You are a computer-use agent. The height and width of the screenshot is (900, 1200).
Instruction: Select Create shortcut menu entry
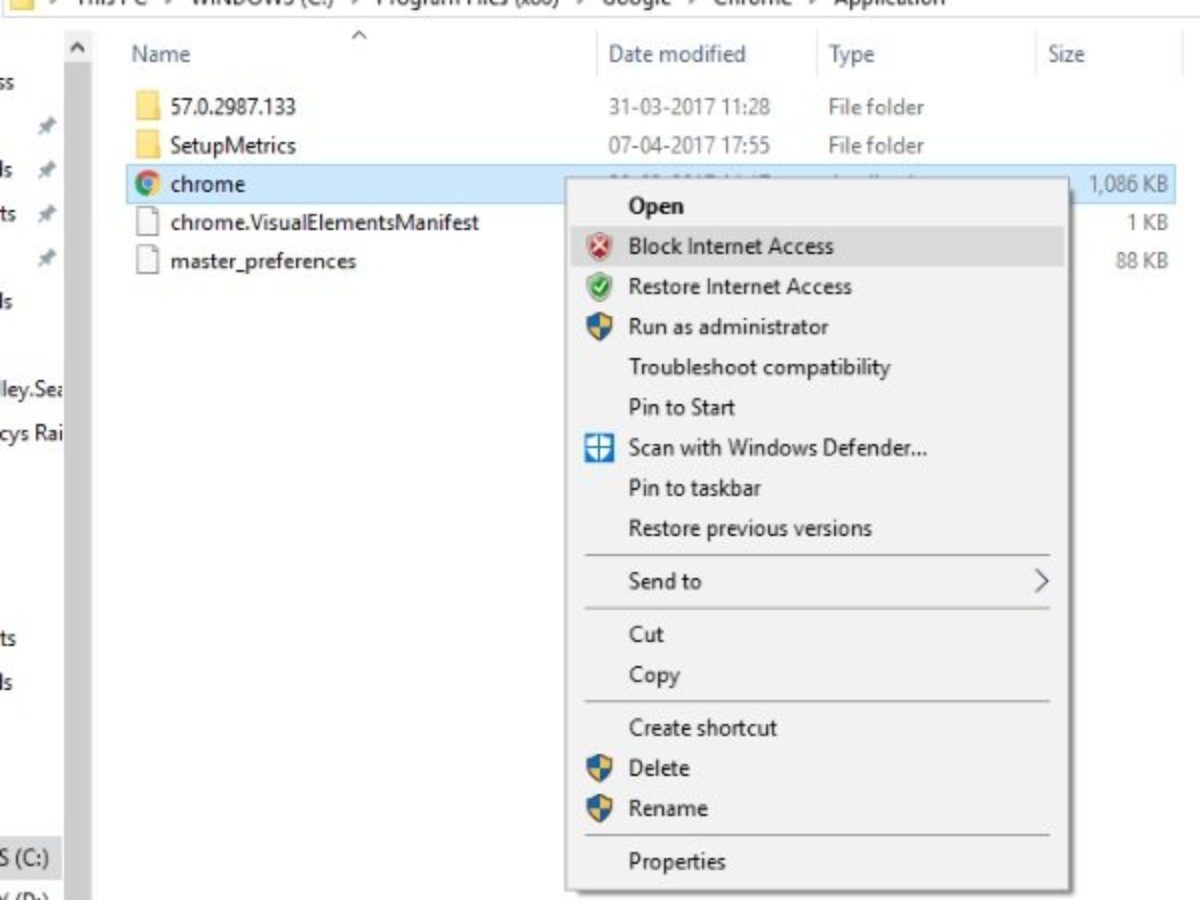tap(702, 728)
